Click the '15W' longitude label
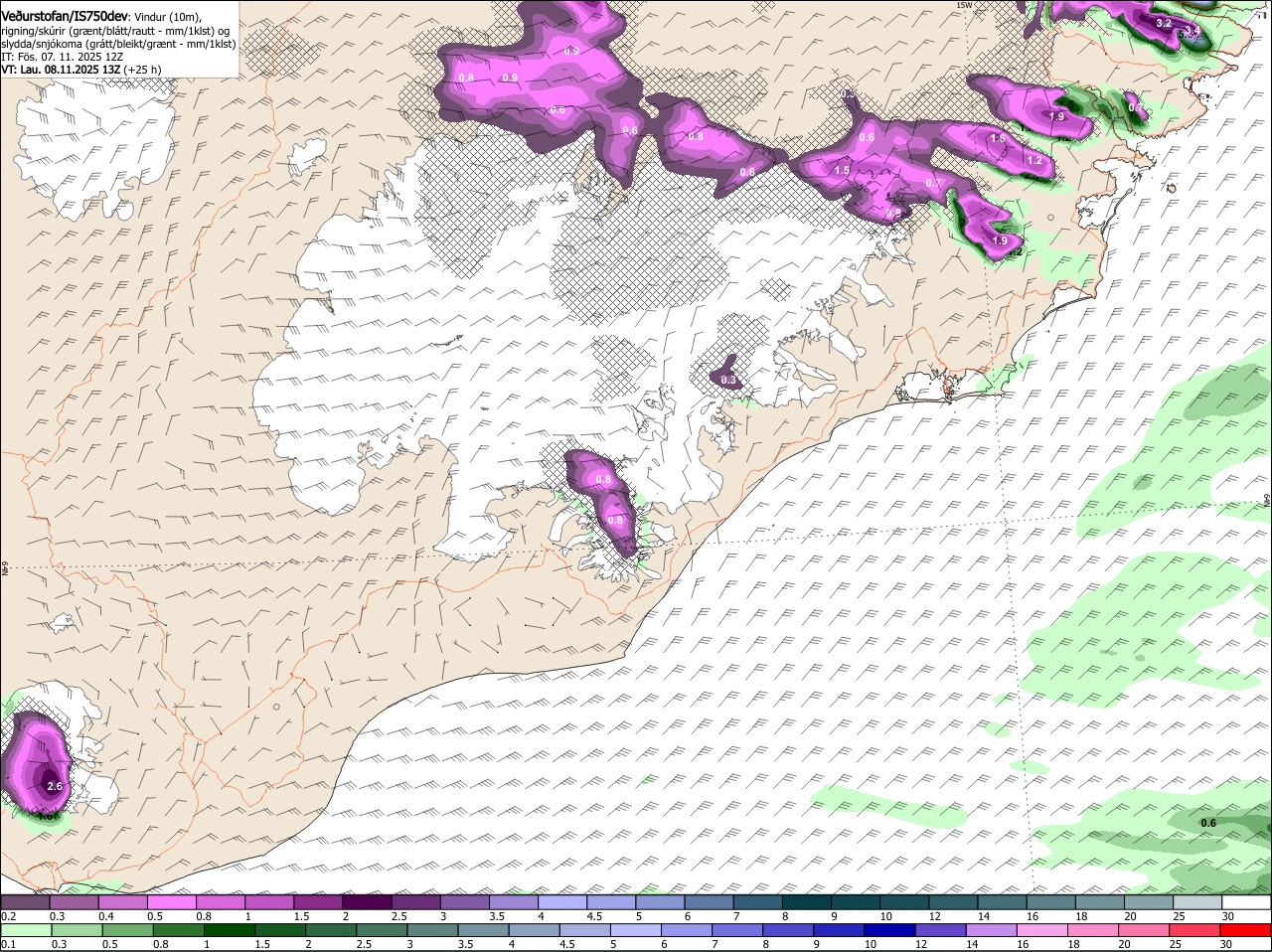 click(x=963, y=5)
